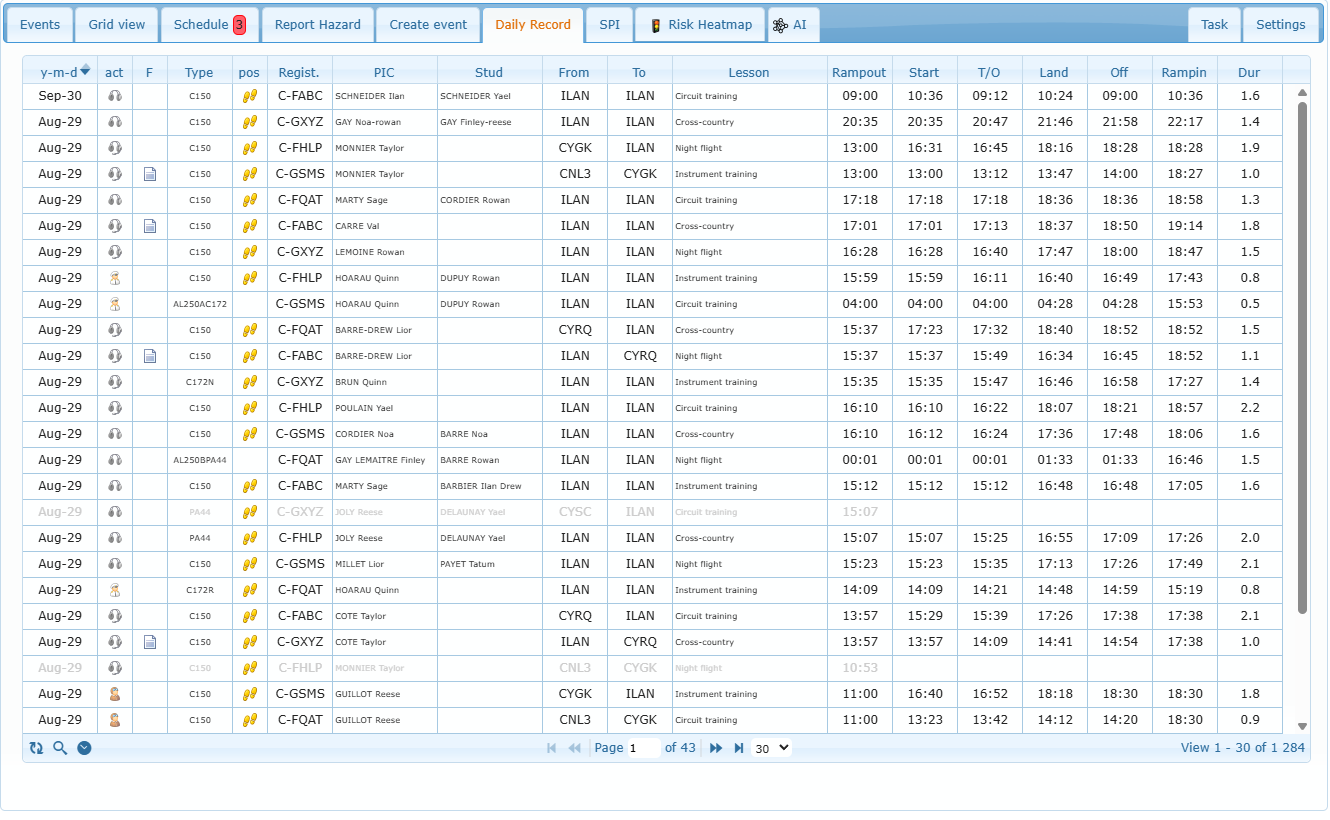Open the Schedule tab
The width and height of the screenshot is (1330, 820).
click(209, 25)
